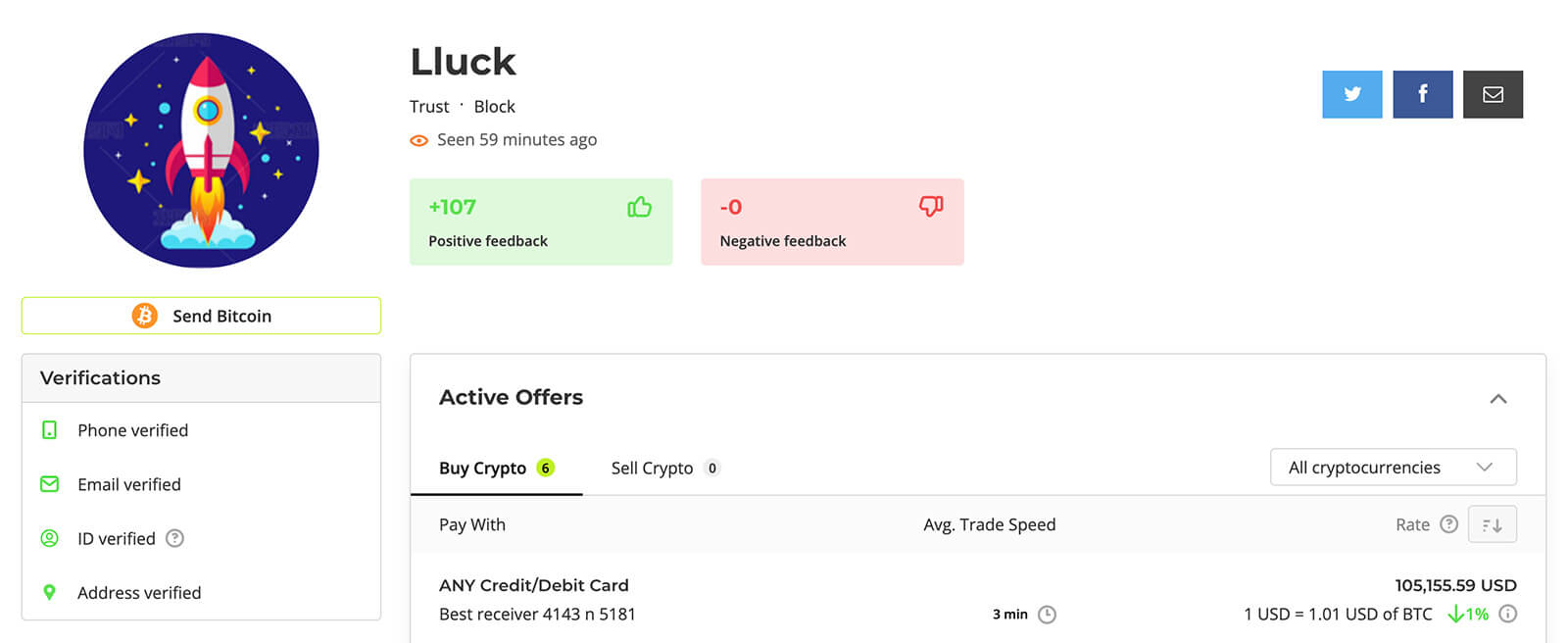
Task: Click the Send Bitcoin button
Action: coord(201,316)
